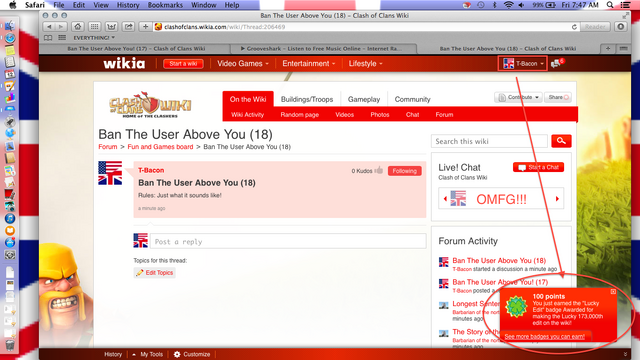Click T-Bacon's flag avatar on the post

[x=110, y=173]
